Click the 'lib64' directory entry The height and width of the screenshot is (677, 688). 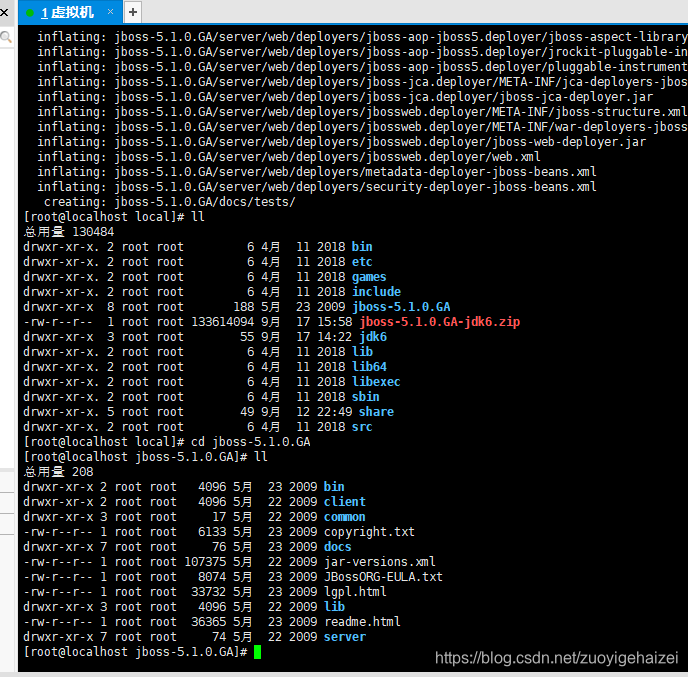point(369,367)
